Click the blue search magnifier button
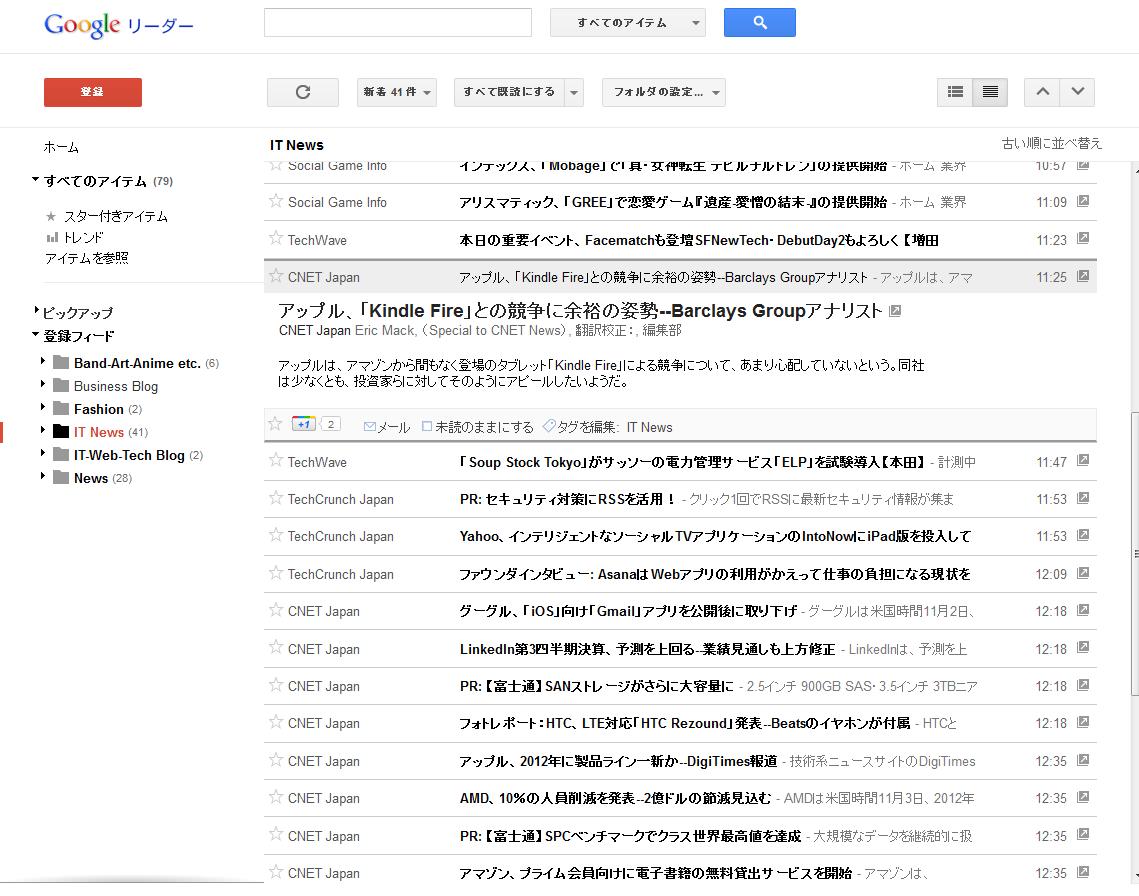Viewport: 1139px width, 896px height. click(x=759, y=23)
